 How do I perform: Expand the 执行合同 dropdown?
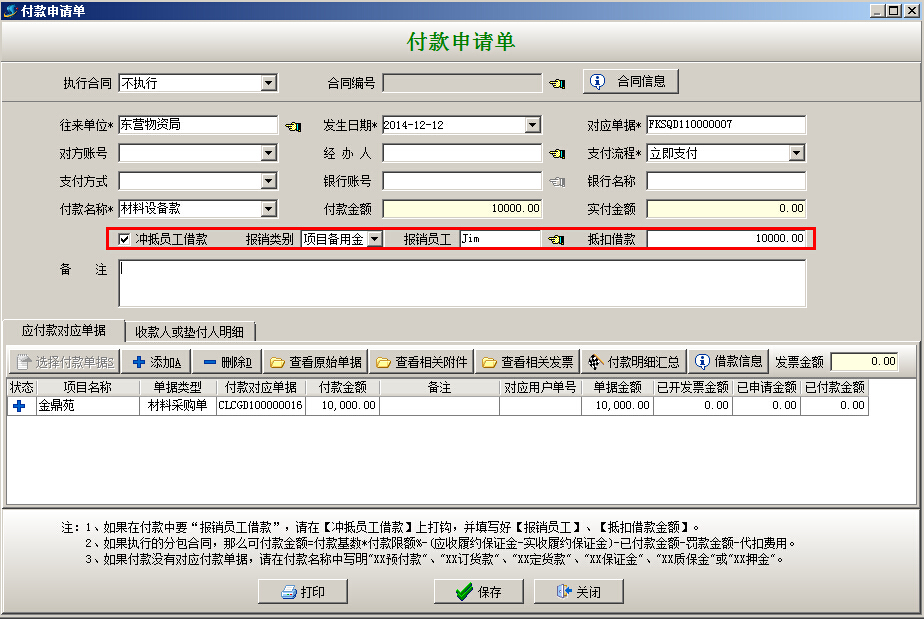coord(268,83)
